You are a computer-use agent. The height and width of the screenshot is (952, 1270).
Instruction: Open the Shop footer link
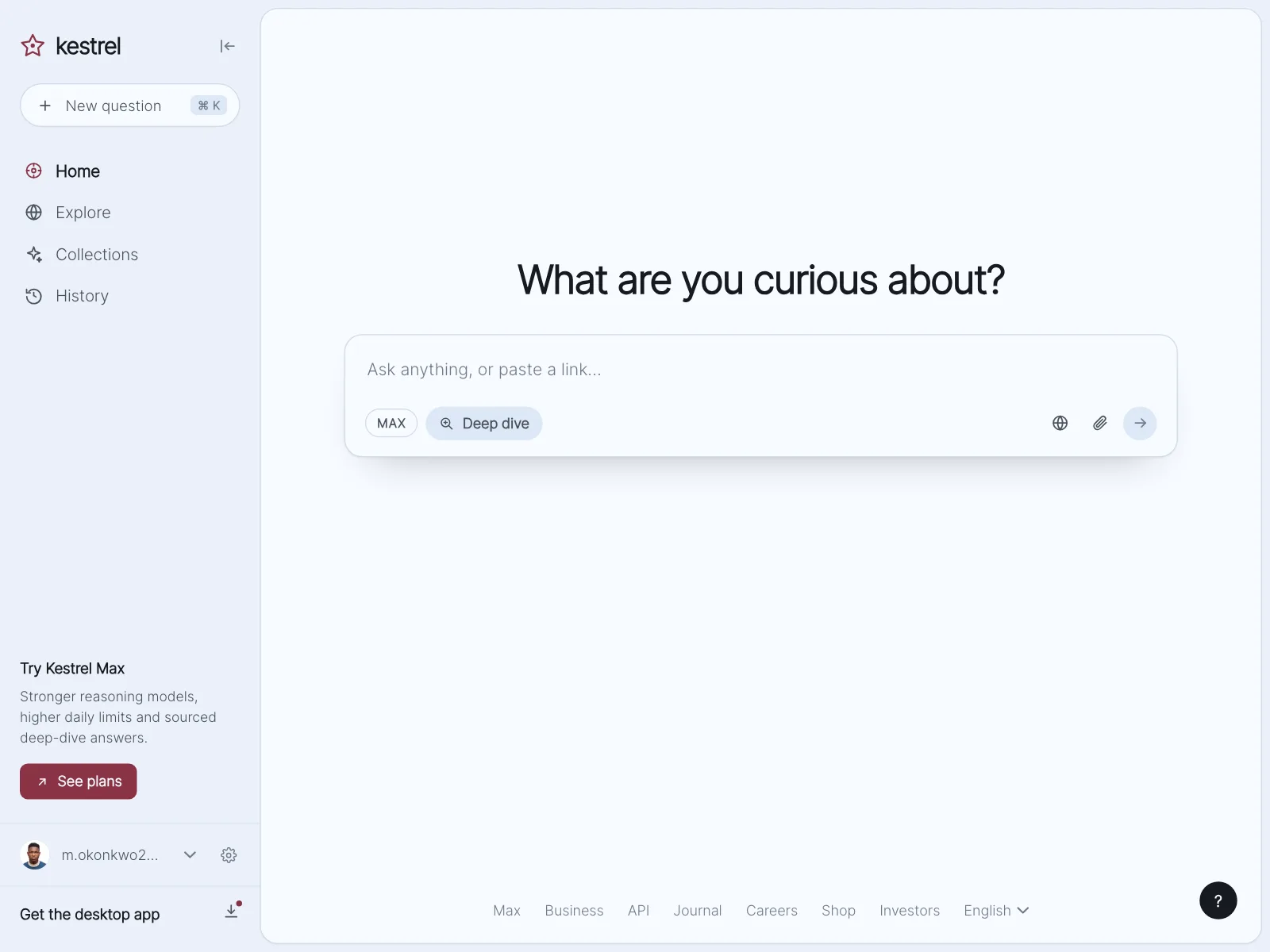(838, 911)
